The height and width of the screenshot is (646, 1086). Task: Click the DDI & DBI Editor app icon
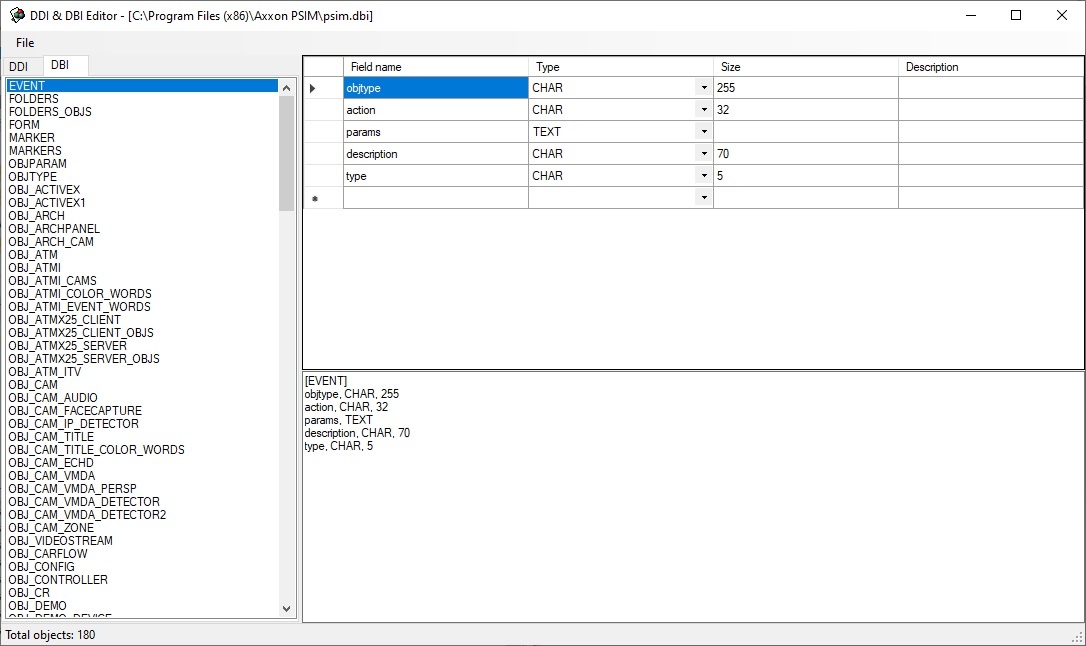tap(17, 16)
